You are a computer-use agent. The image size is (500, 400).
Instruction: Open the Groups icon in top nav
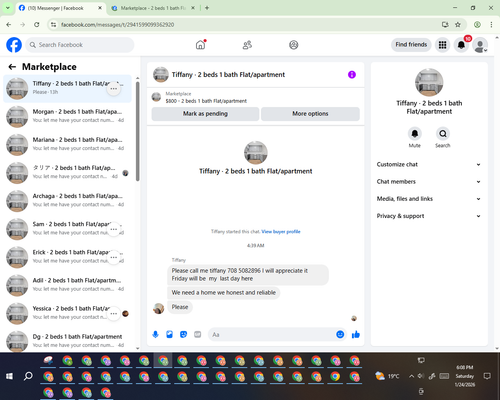(x=294, y=45)
